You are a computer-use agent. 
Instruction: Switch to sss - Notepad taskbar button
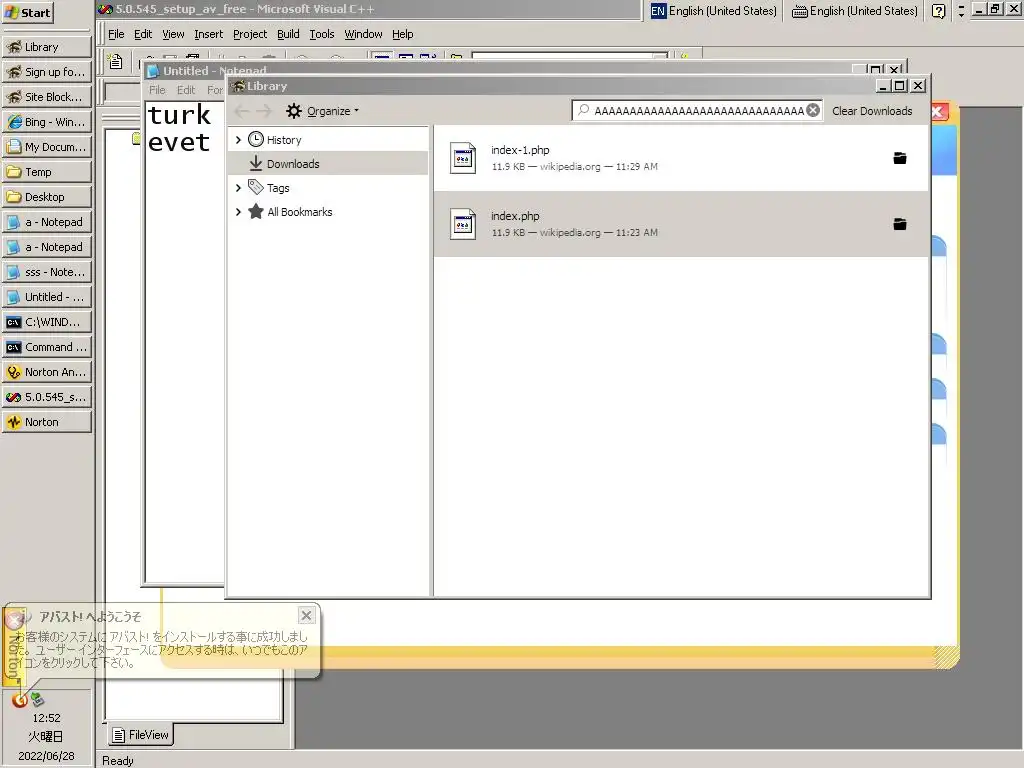point(46,272)
